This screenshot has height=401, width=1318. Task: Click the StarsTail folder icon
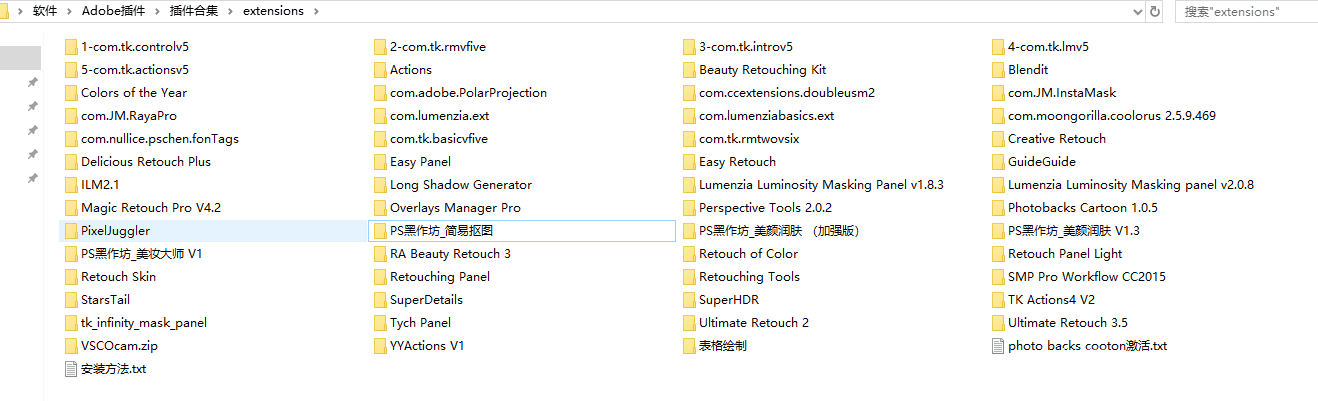(71, 300)
